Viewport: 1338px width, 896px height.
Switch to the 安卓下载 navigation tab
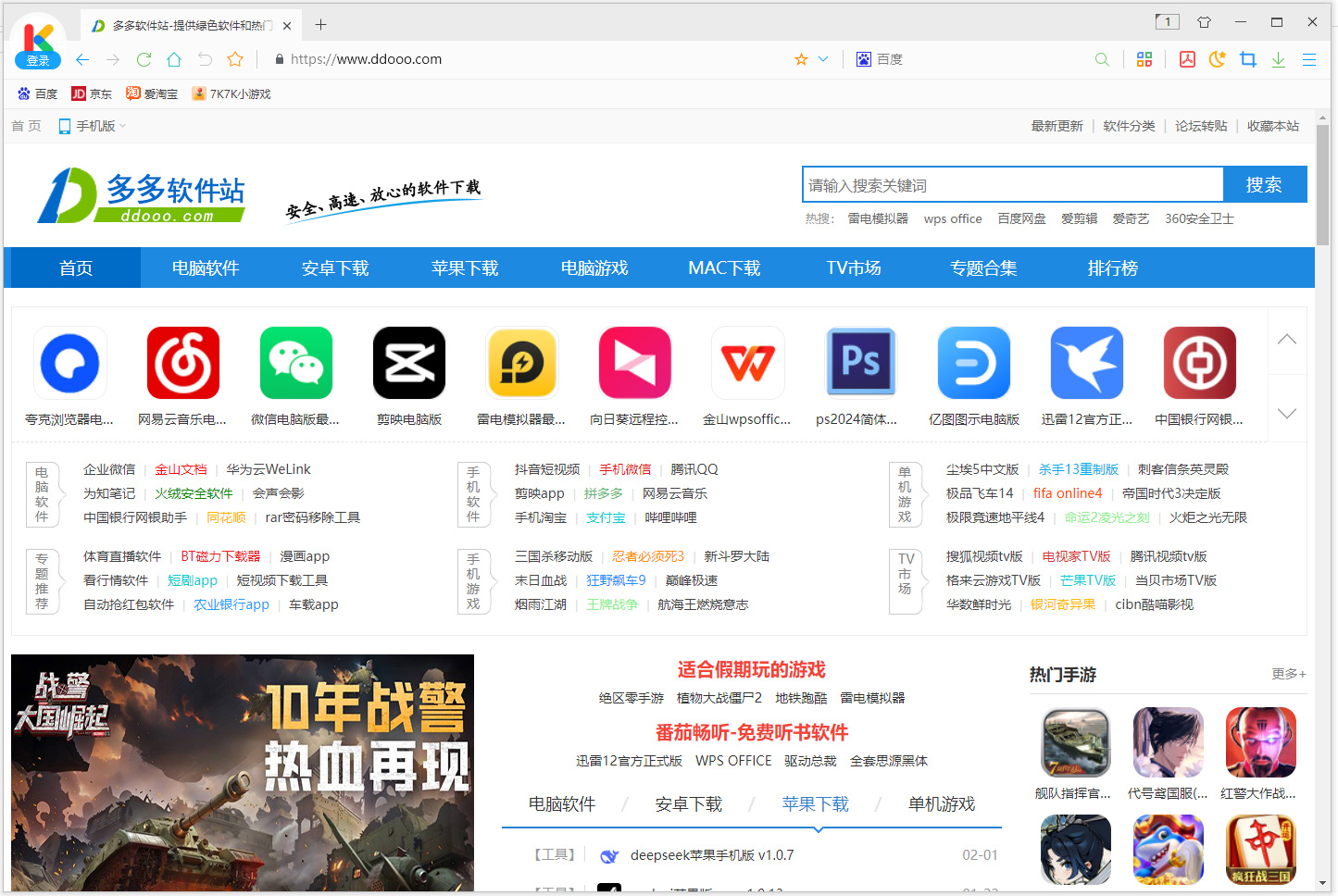click(x=335, y=268)
